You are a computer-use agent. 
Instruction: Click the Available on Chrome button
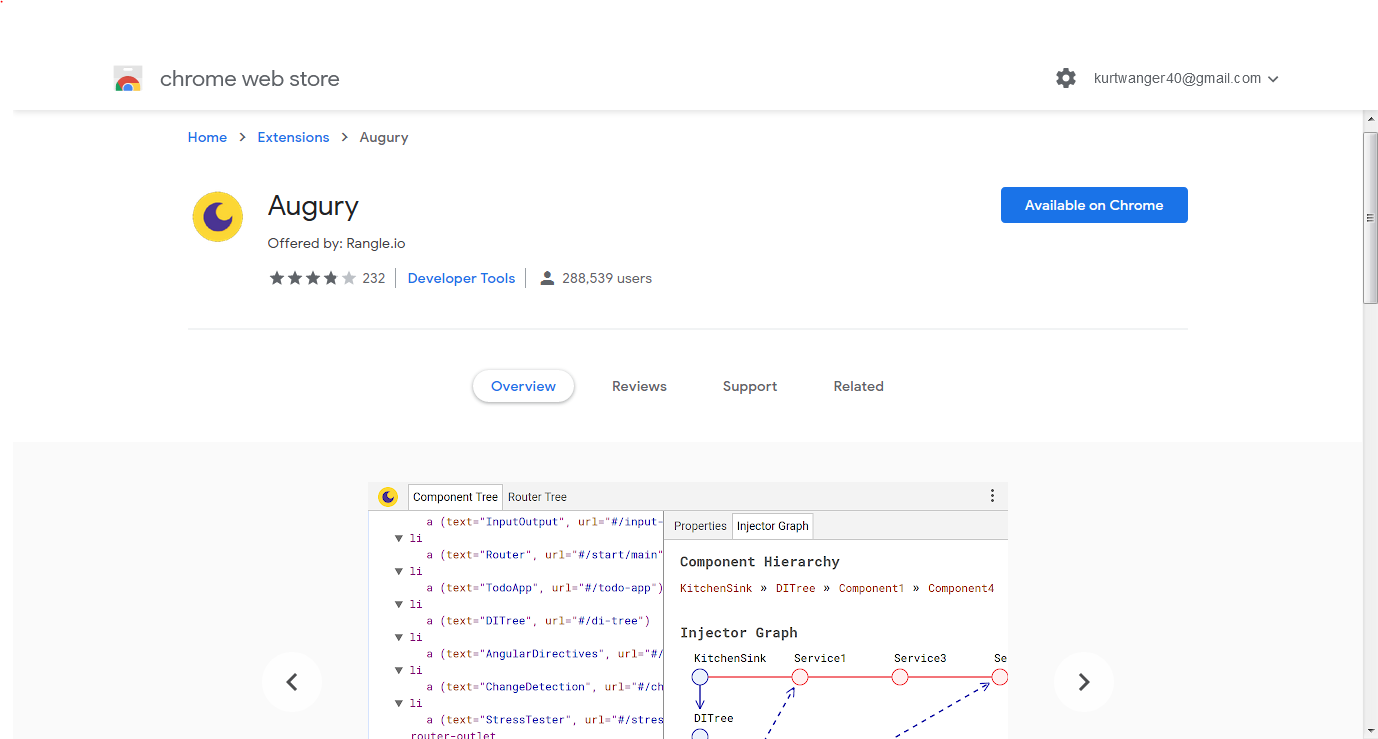click(1094, 204)
